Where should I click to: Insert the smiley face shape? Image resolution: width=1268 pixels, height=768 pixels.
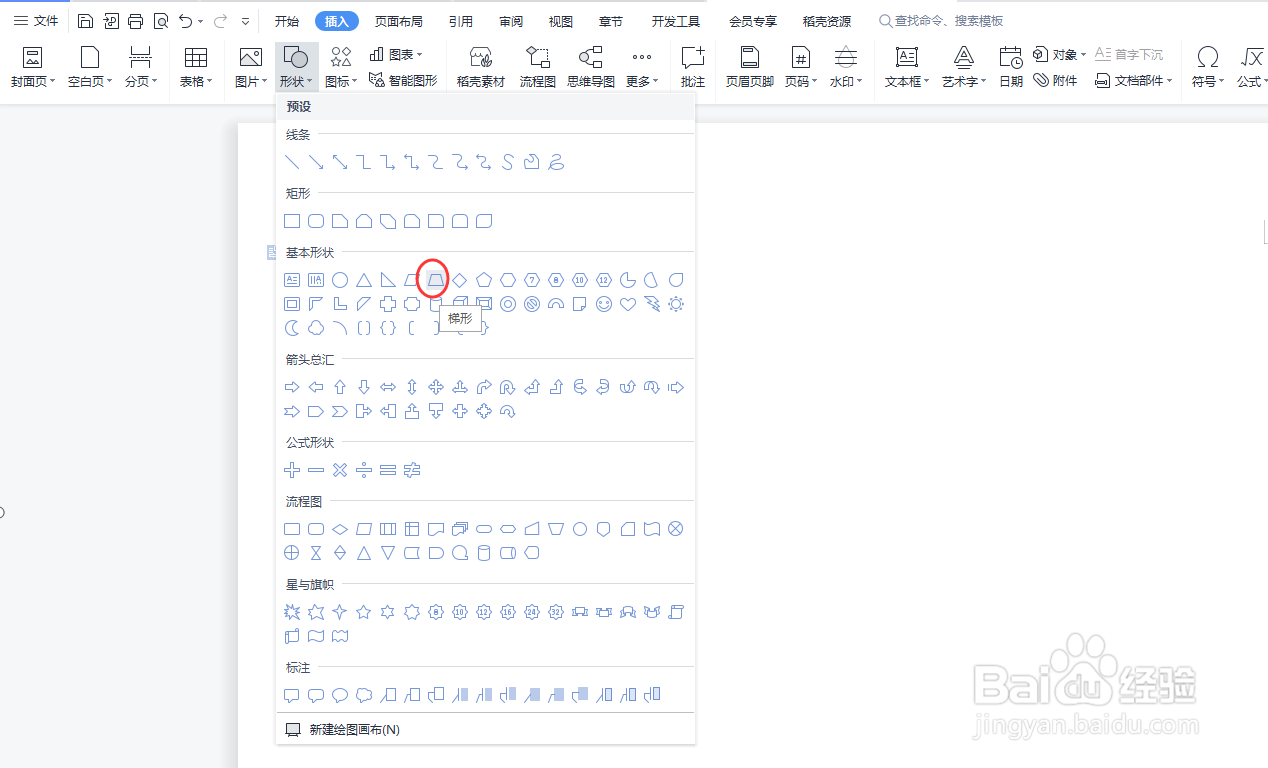604,304
